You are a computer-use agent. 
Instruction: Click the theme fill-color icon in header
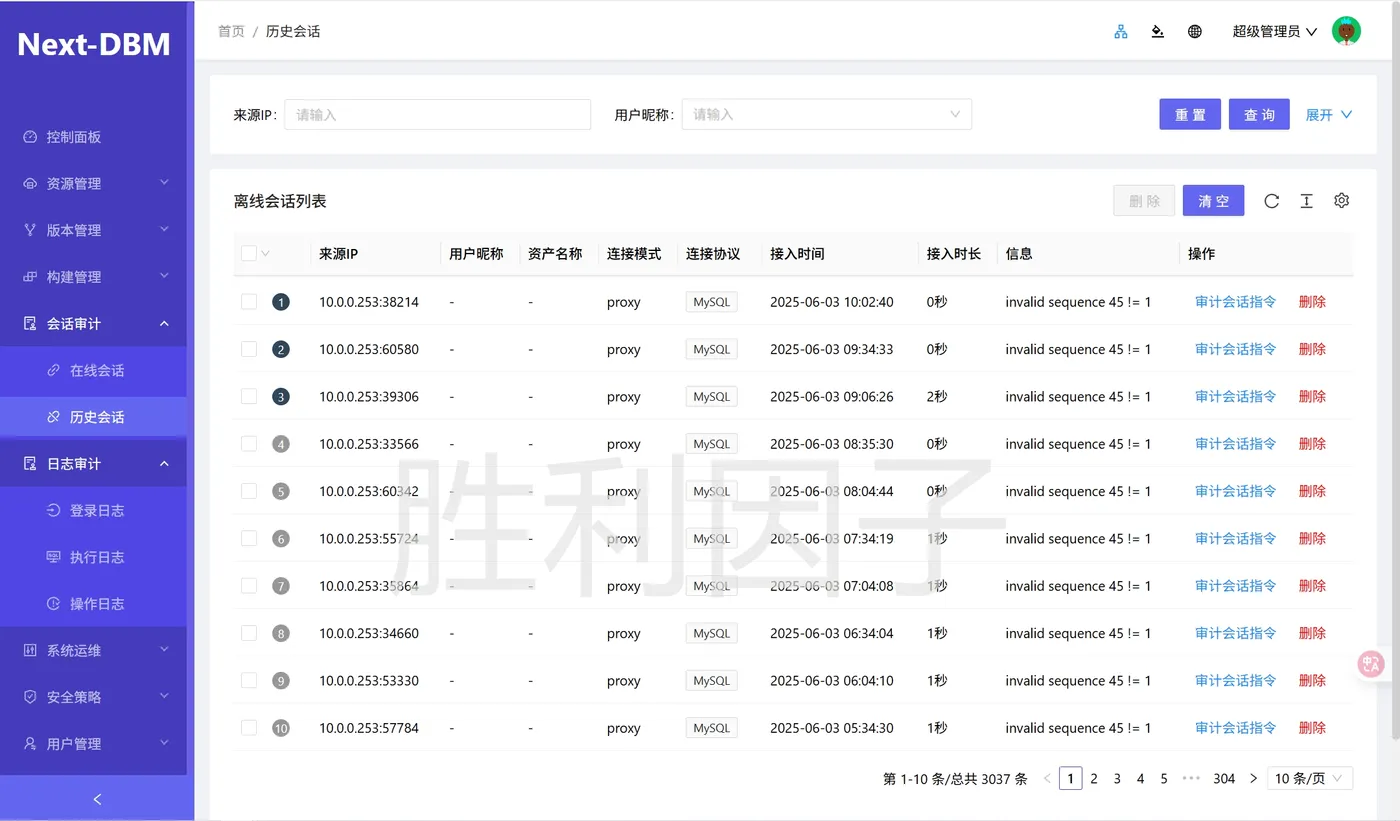tap(1158, 32)
